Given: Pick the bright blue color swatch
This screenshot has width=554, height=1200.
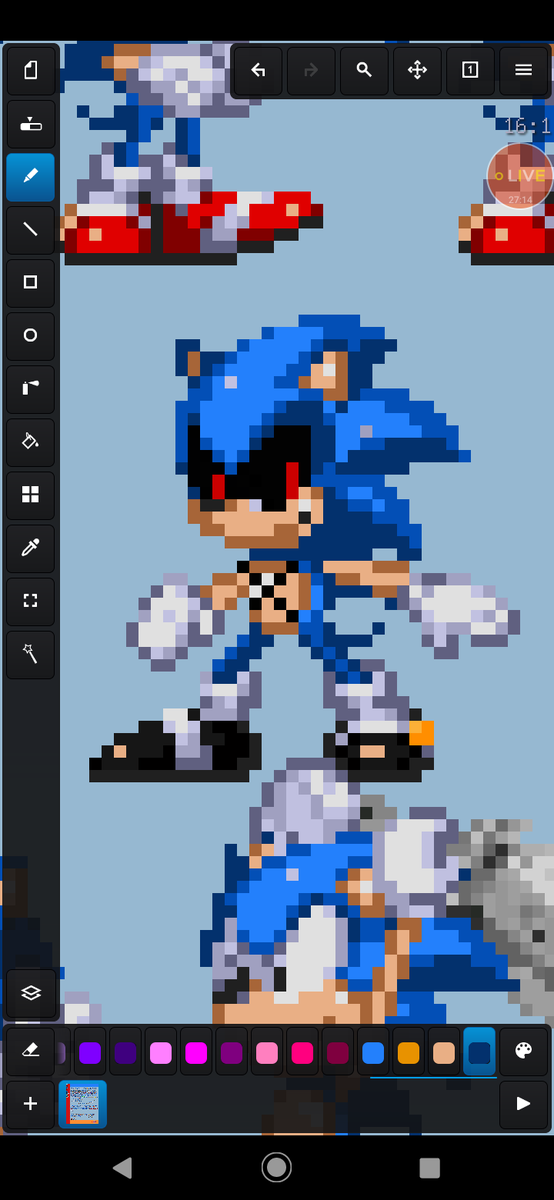Looking at the screenshot, I should click(373, 1052).
